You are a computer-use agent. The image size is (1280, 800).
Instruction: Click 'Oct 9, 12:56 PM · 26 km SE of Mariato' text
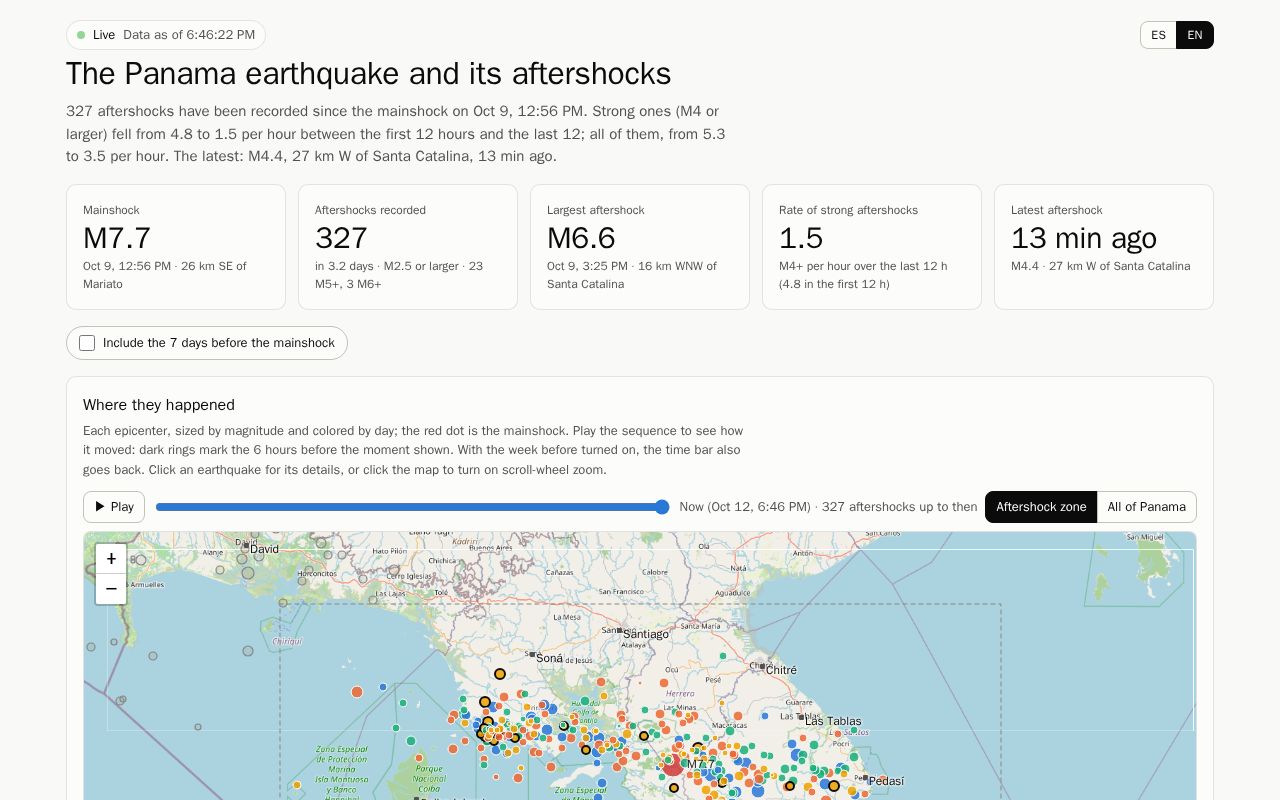(165, 275)
